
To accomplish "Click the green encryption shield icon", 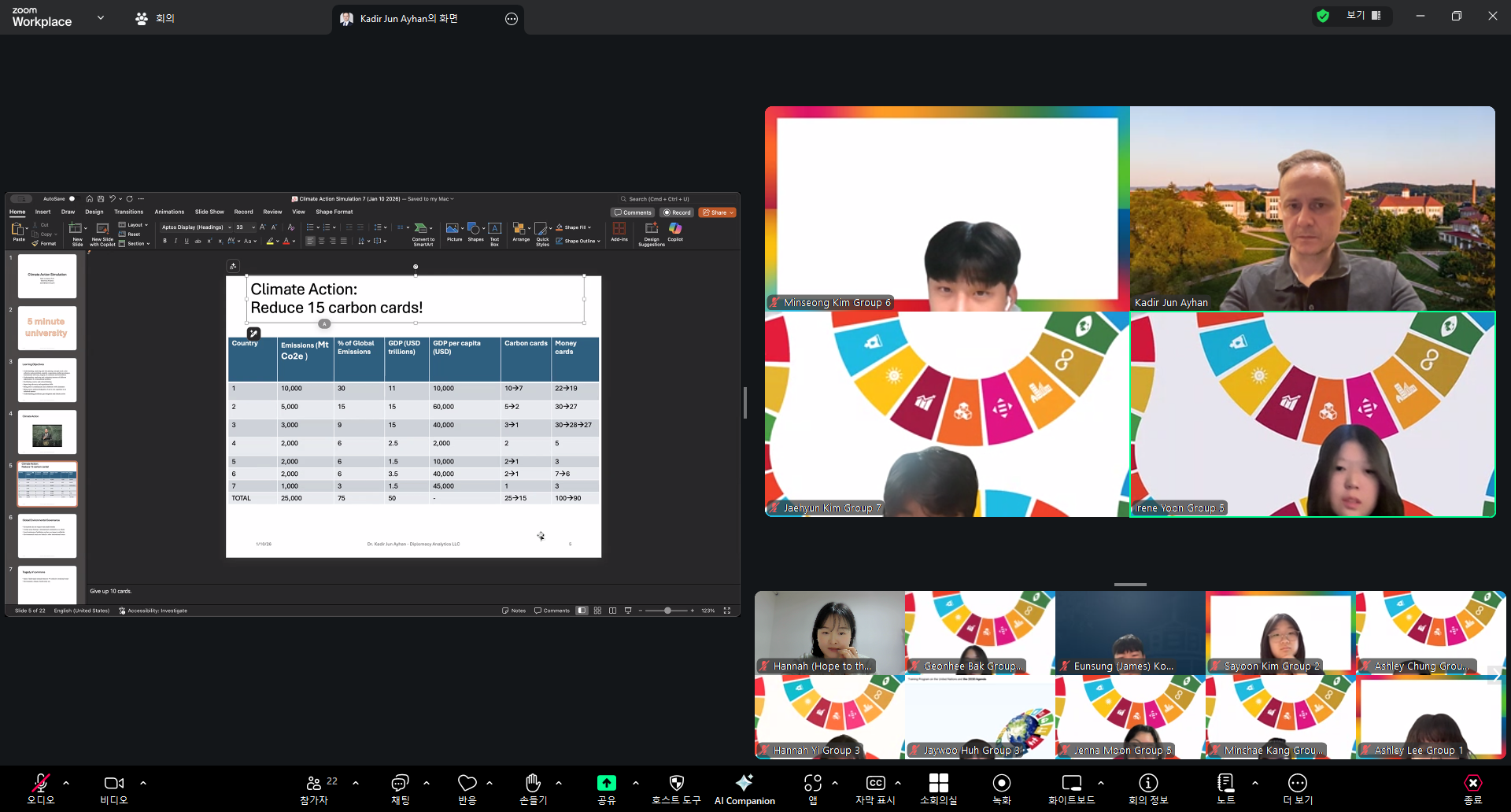I will pyautogui.click(x=1323, y=16).
